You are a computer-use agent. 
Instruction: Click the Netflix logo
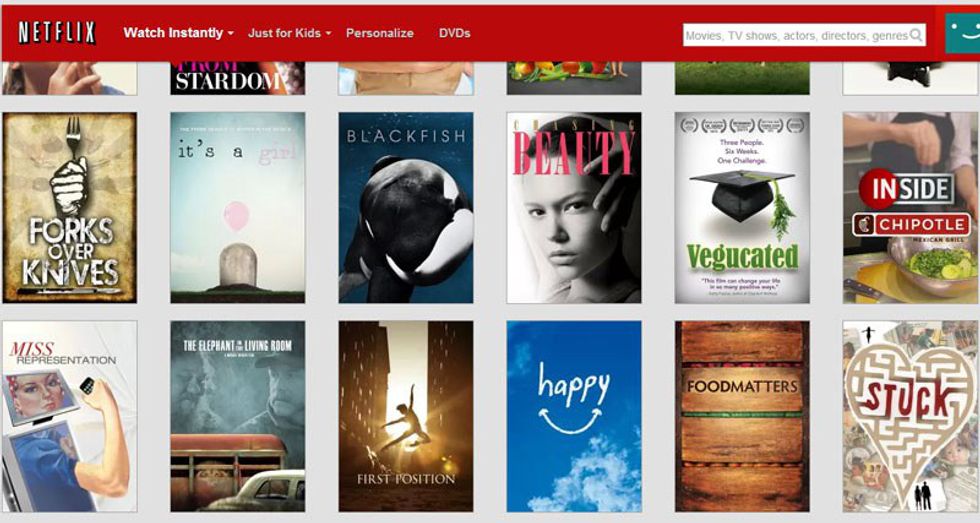click(x=57, y=33)
